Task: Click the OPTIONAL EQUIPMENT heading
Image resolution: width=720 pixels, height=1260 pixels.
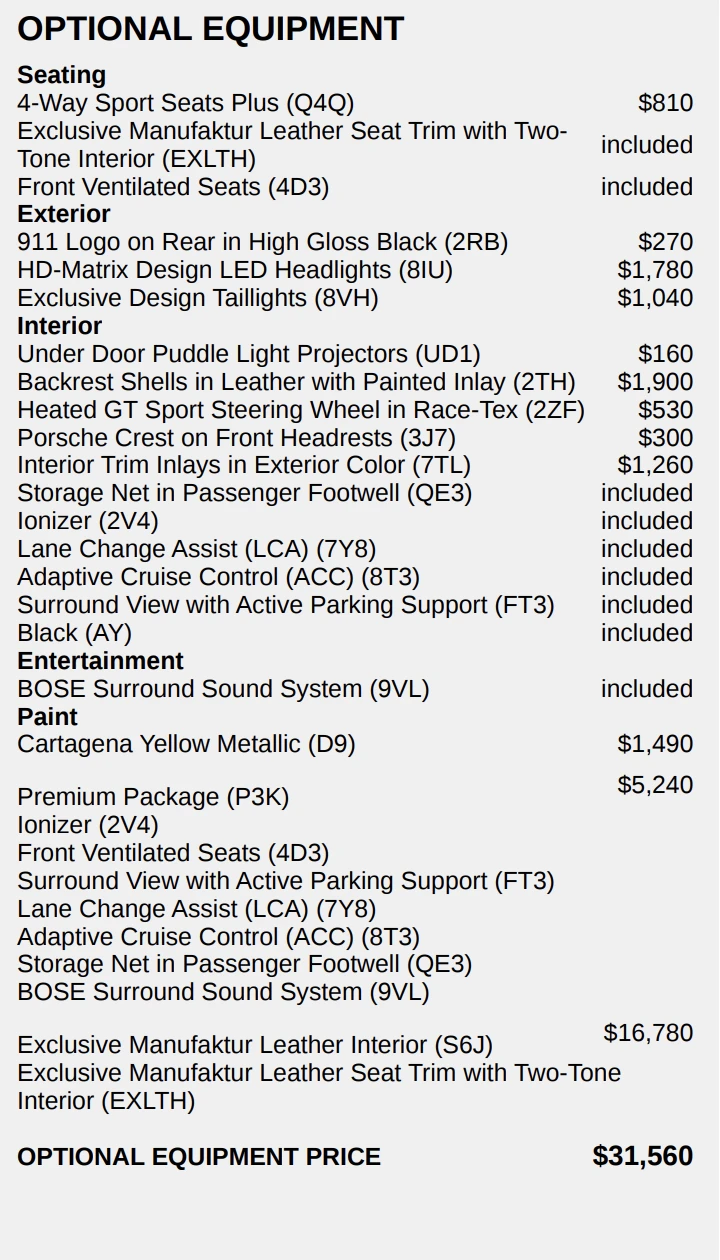Action: (210, 29)
